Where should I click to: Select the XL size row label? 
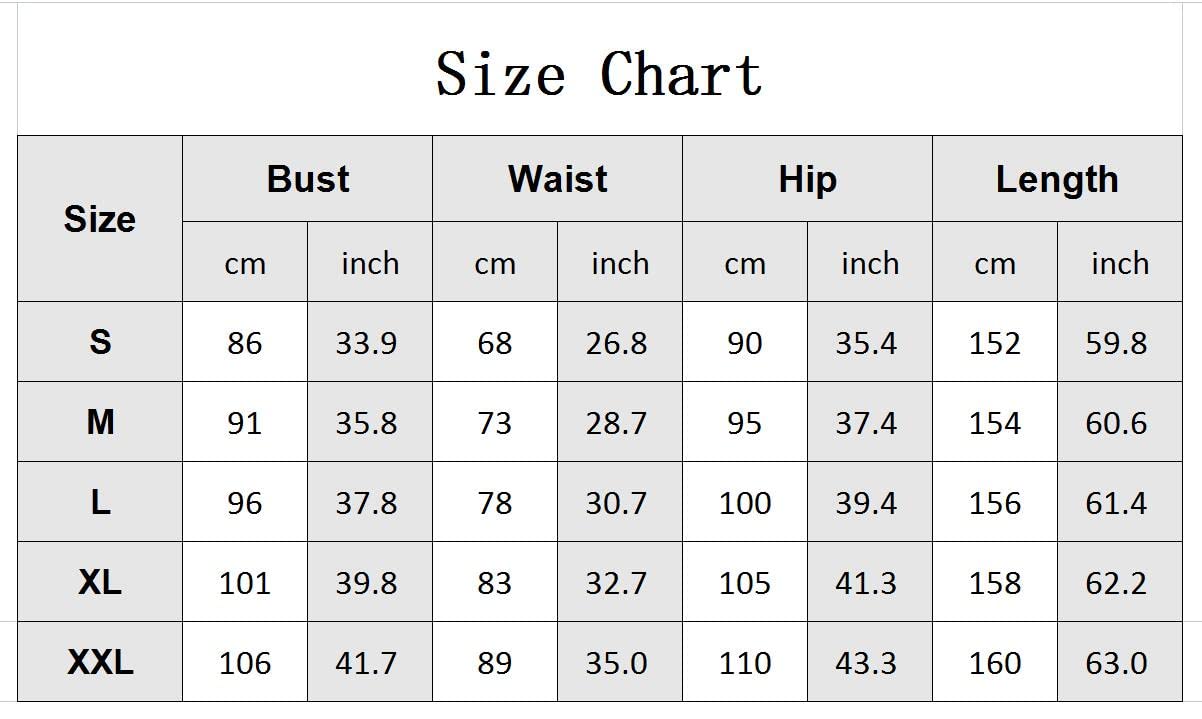[100, 582]
